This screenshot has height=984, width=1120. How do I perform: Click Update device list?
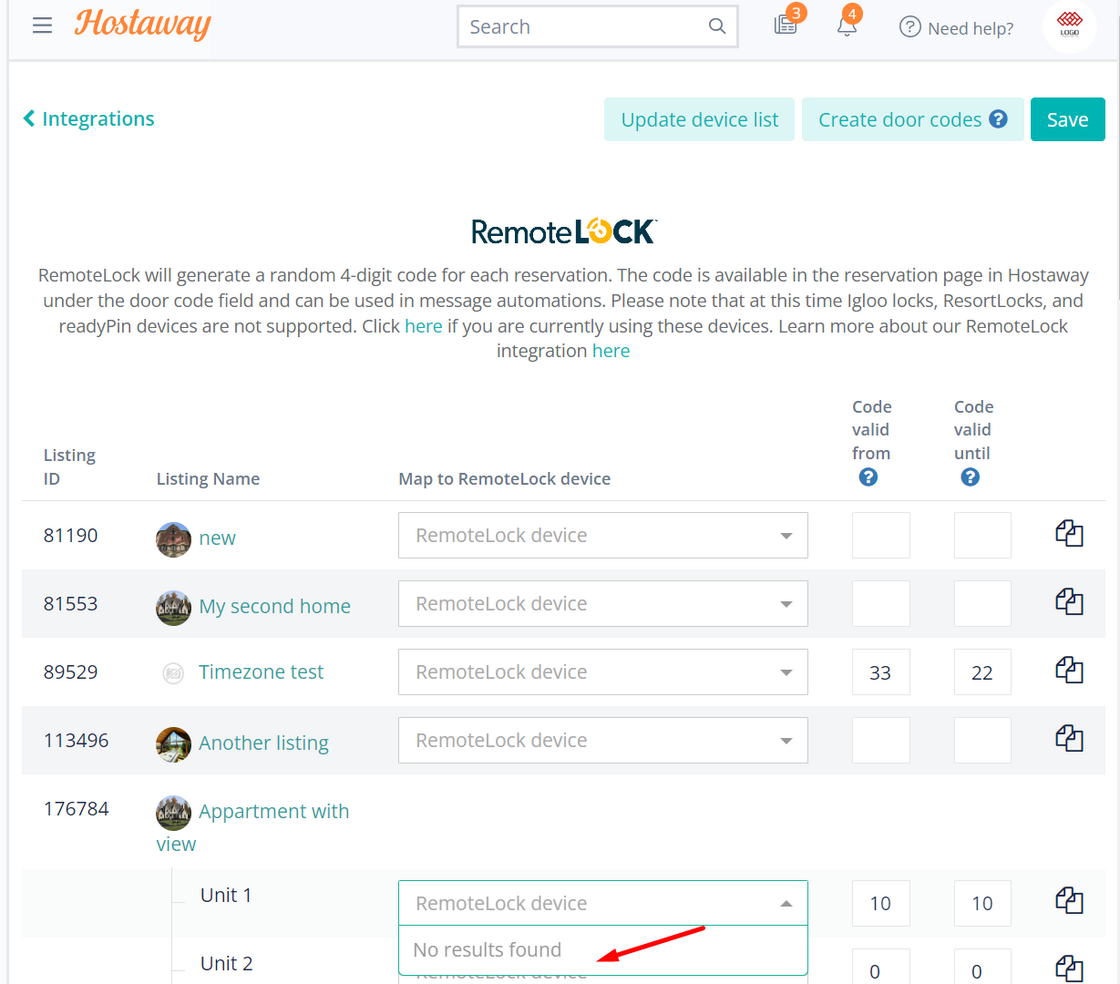click(x=698, y=118)
